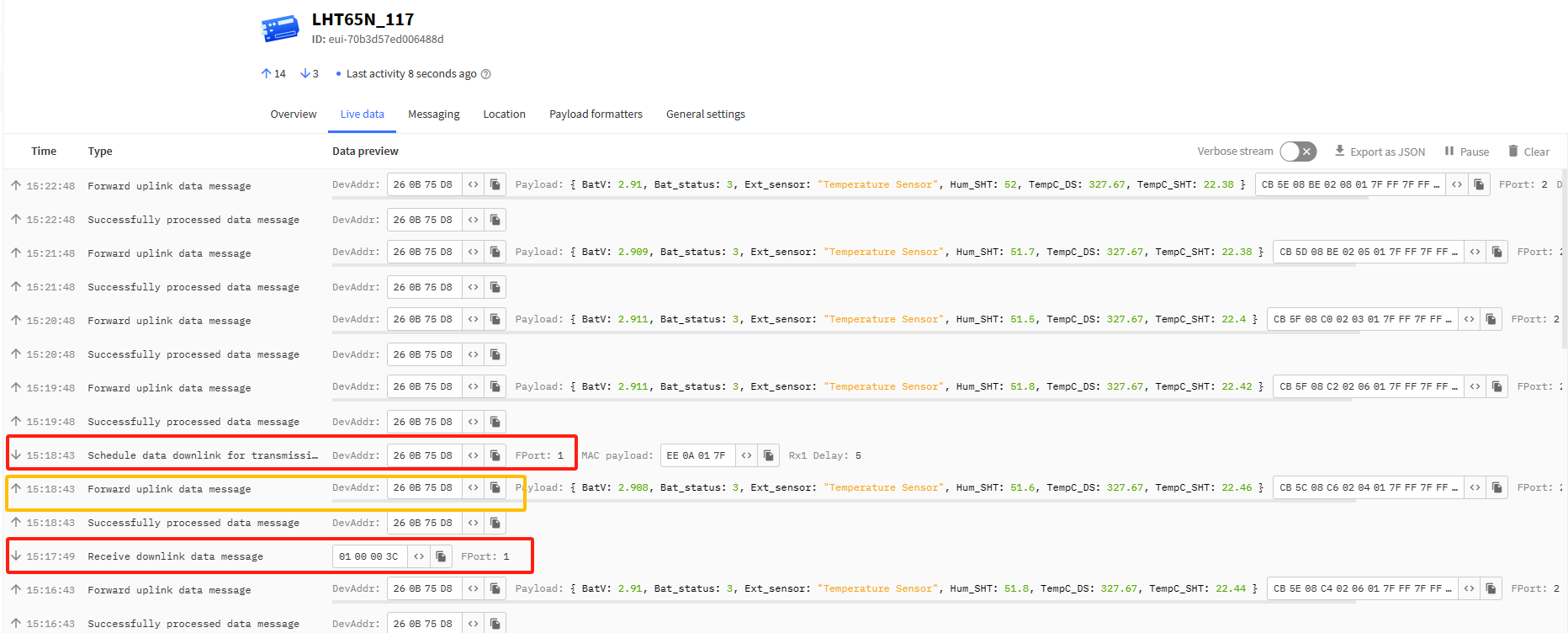This screenshot has height=633, width=1568.
Task: Open the Overview tab
Action: (293, 114)
